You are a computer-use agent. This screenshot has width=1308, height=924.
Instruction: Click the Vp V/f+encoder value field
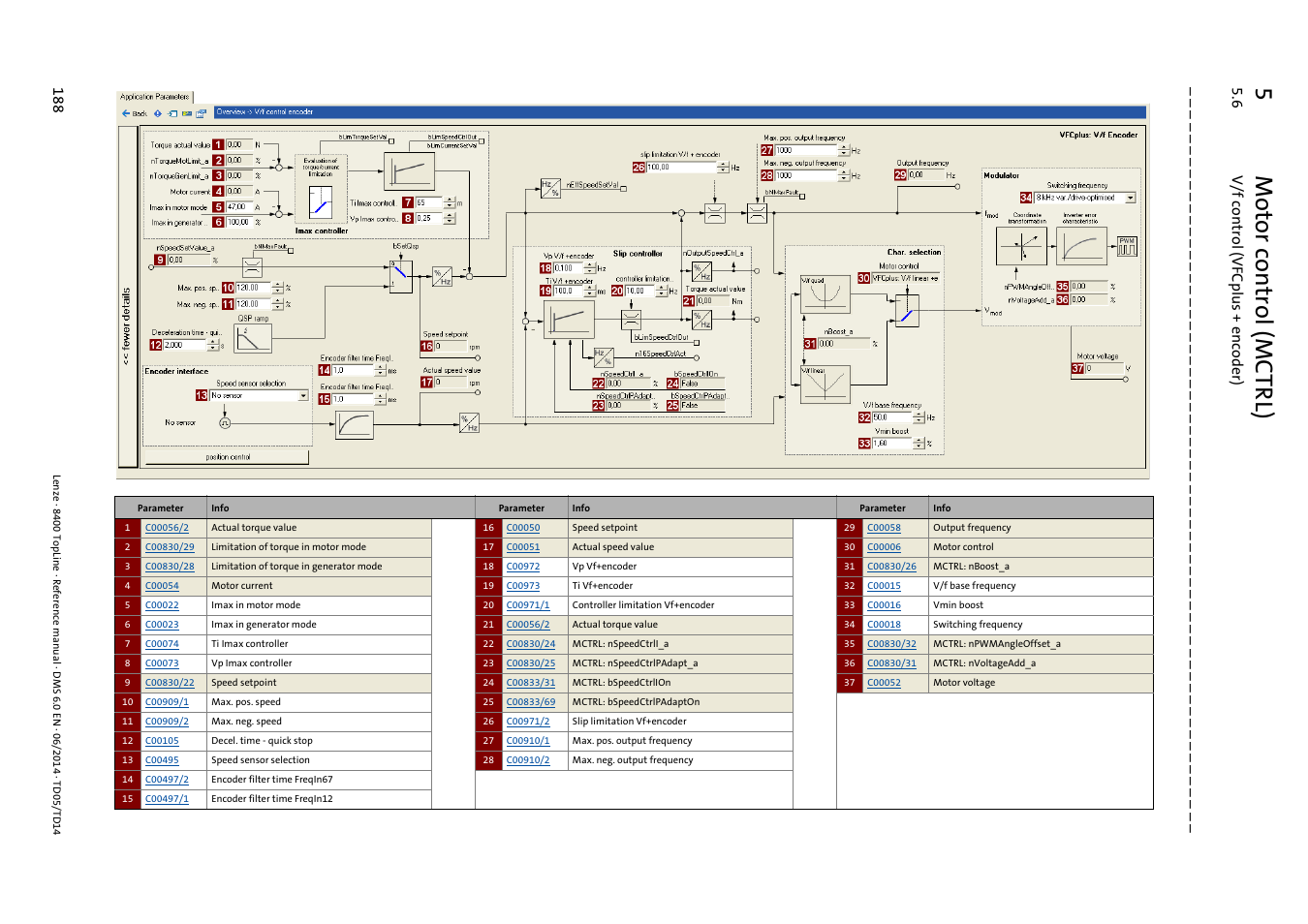(x=569, y=268)
